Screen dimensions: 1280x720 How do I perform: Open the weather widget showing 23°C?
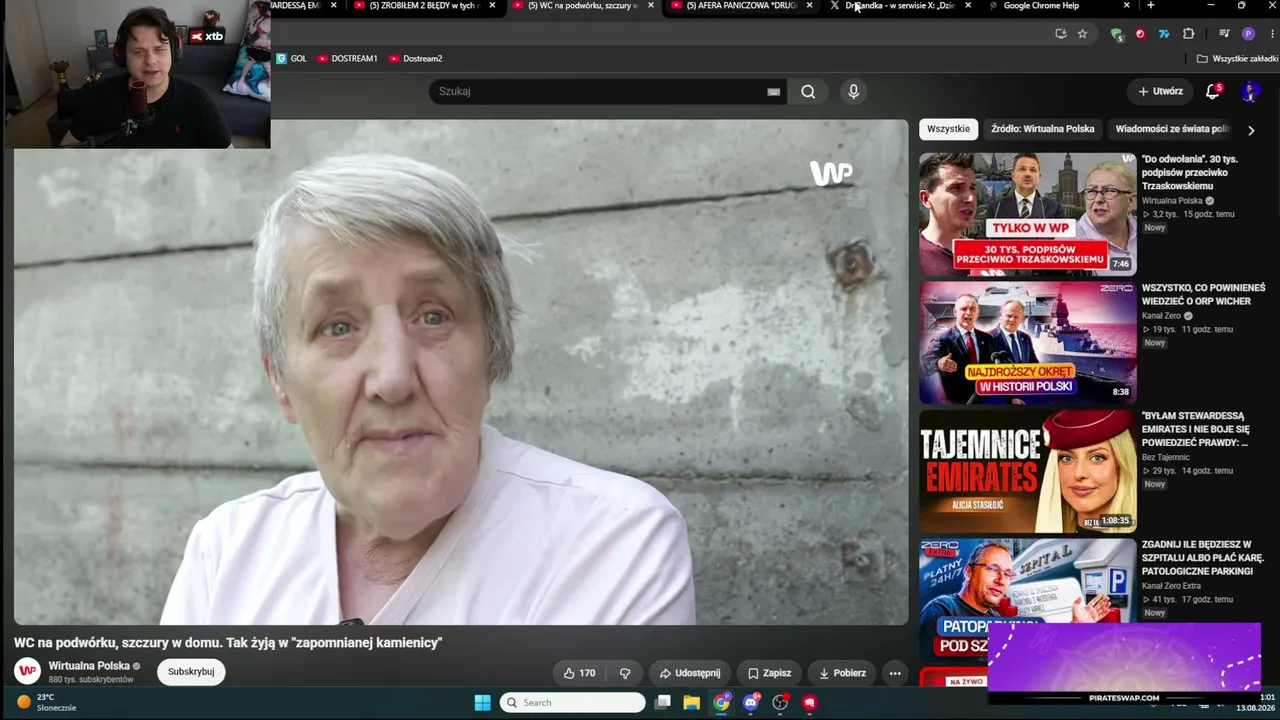pyautogui.click(x=45, y=702)
